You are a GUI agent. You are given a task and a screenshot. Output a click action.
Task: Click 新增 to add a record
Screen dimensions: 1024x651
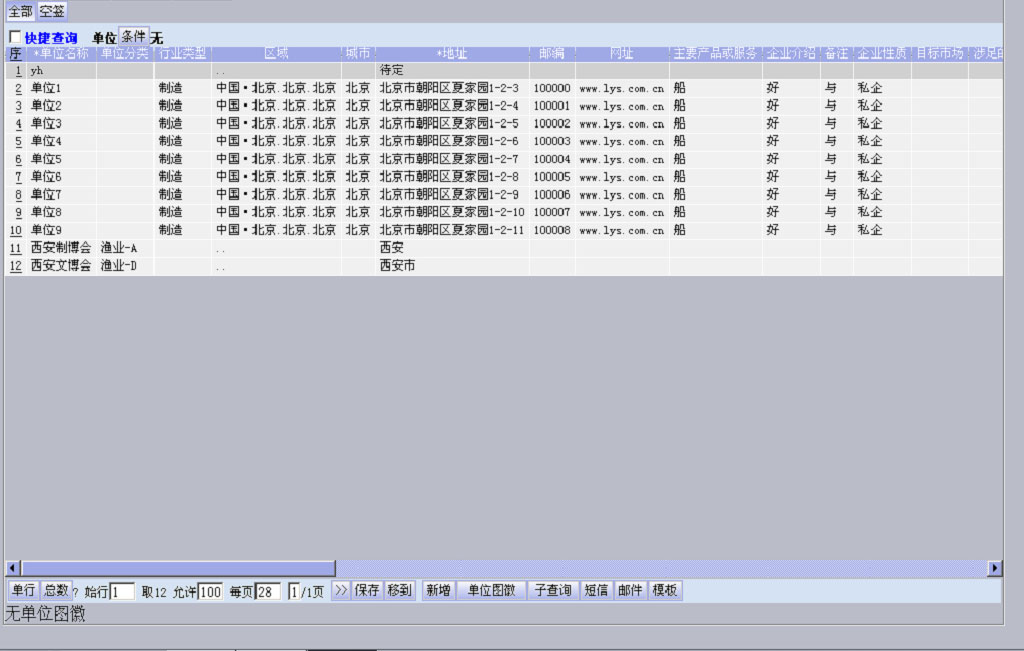coord(438,591)
